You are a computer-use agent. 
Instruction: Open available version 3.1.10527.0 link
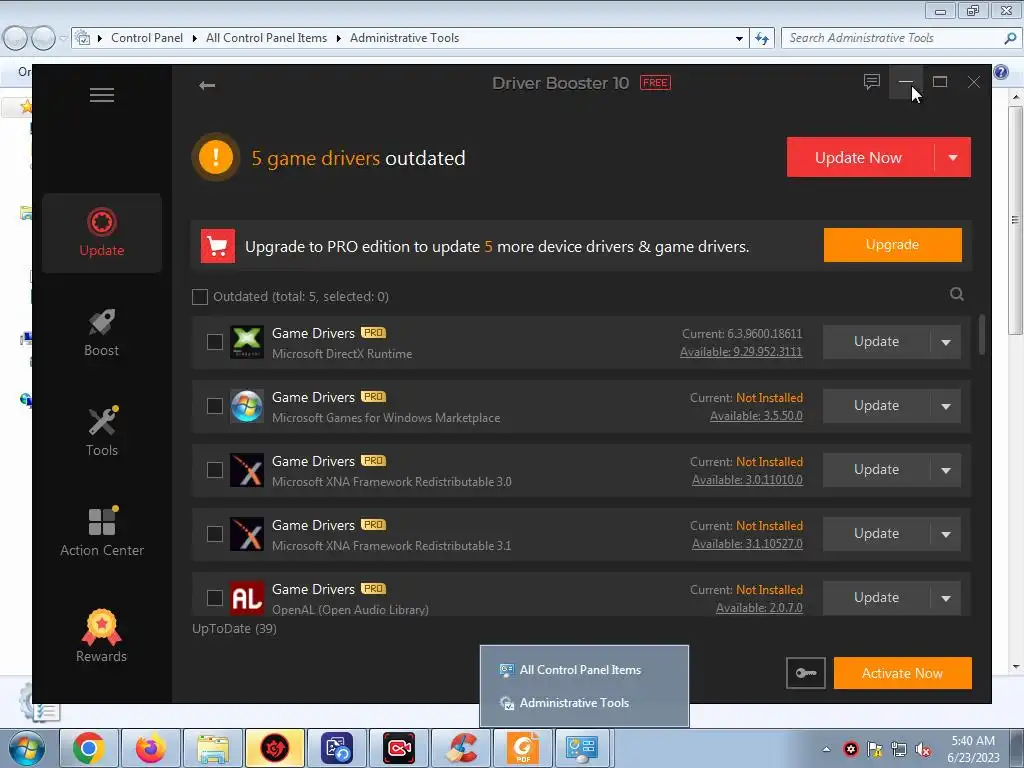747,544
